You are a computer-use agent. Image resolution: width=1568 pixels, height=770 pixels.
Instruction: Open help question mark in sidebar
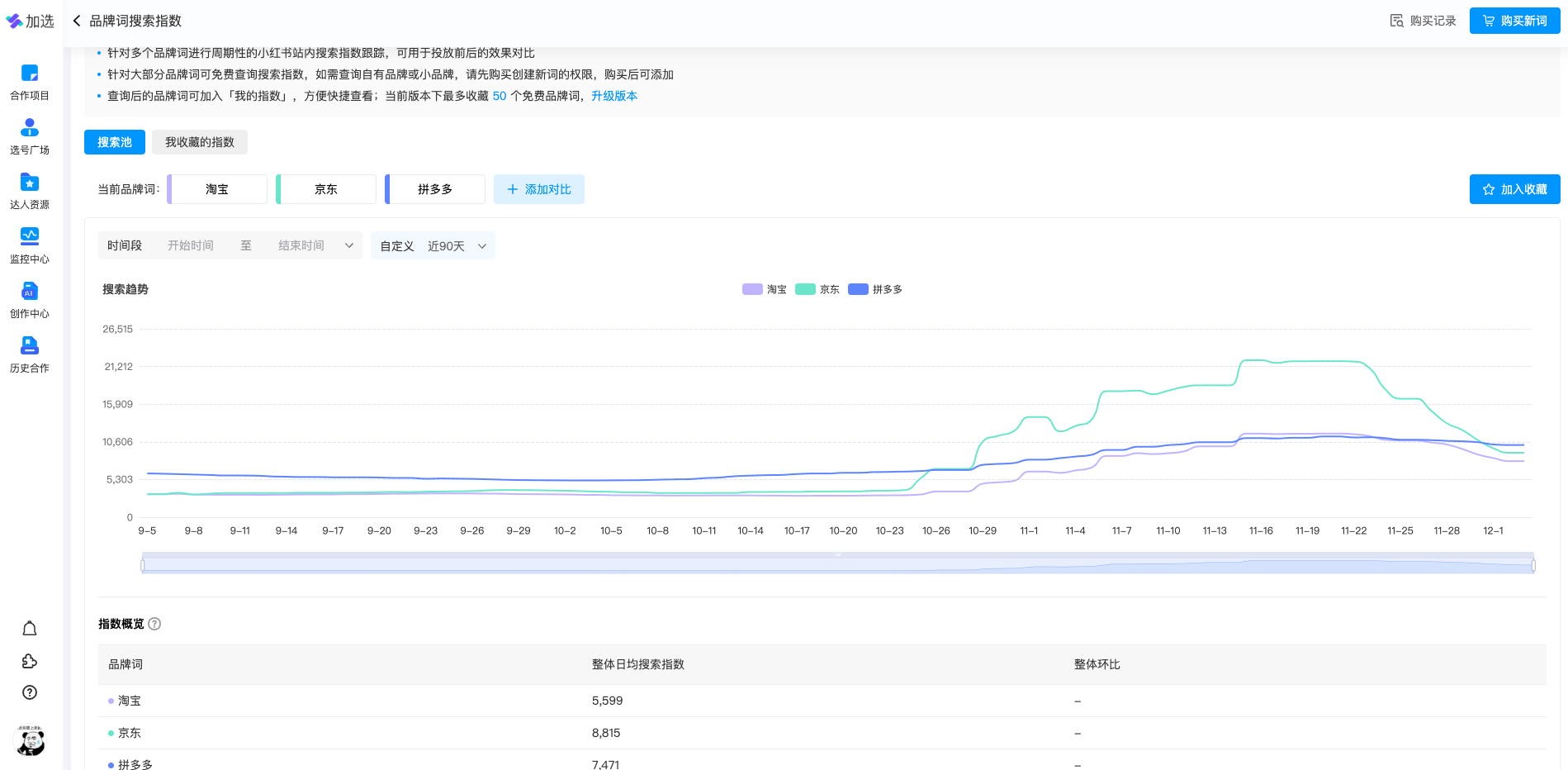(x=30, y=692)
